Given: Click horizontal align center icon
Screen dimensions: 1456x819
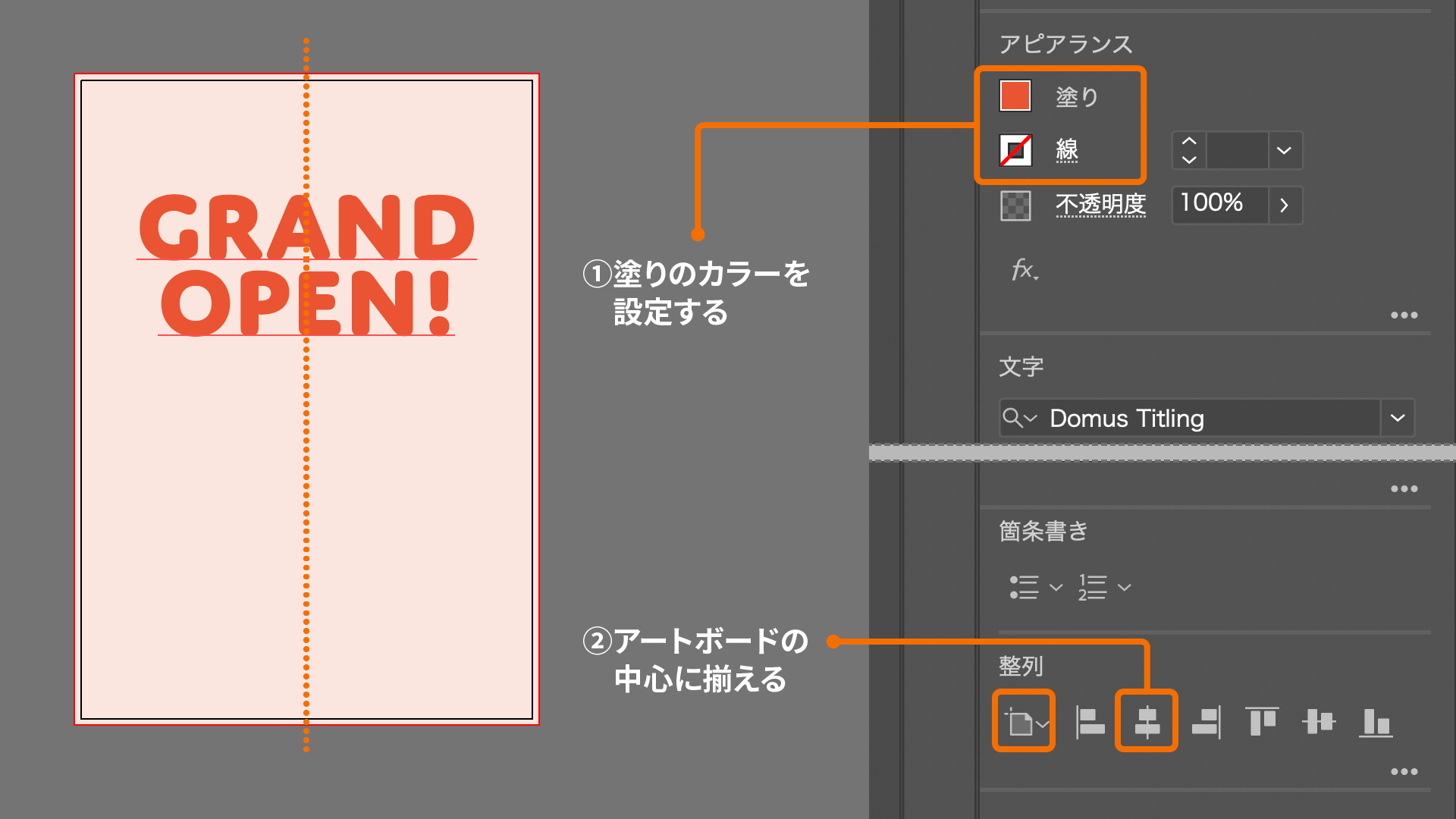Looking at the screenshot, I should tap(1147, 721).
